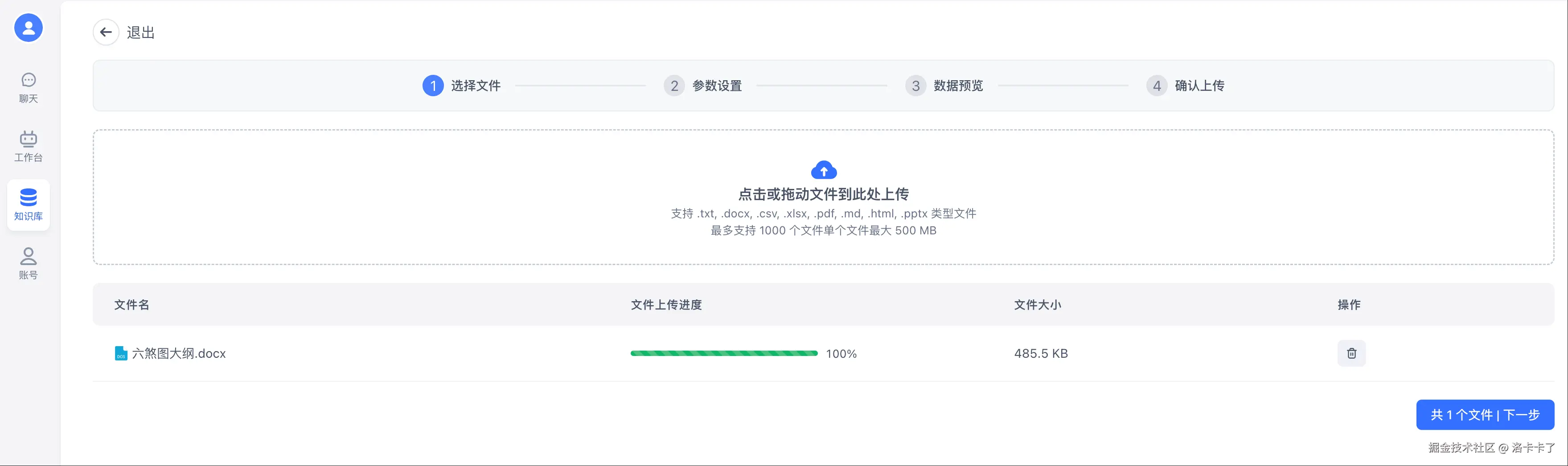This screenshot has width=1568, height=466.
Task: Go to step 2 参数设置
Action: coord(703,86)
